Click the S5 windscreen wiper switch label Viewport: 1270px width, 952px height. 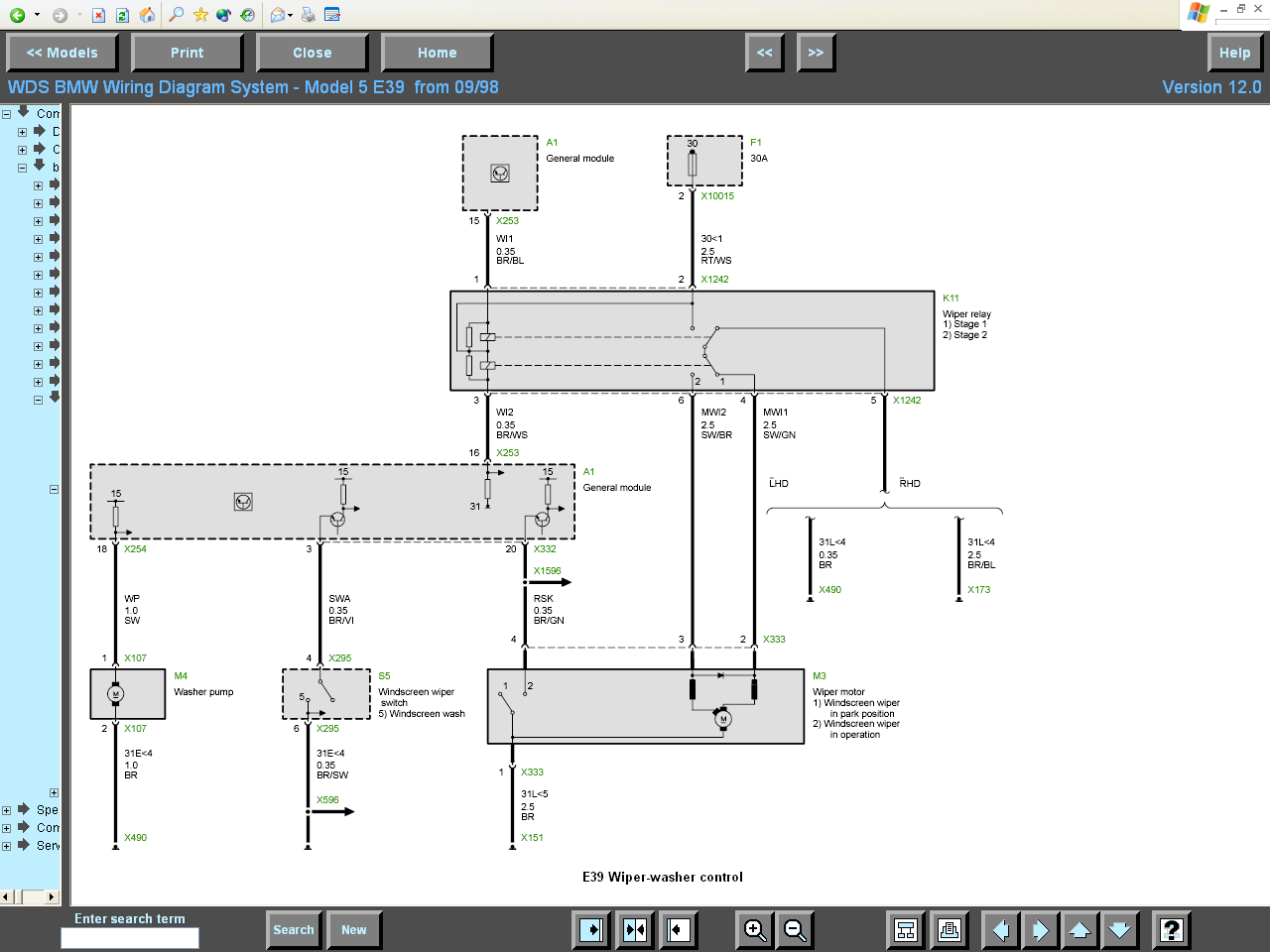(384, 676)
